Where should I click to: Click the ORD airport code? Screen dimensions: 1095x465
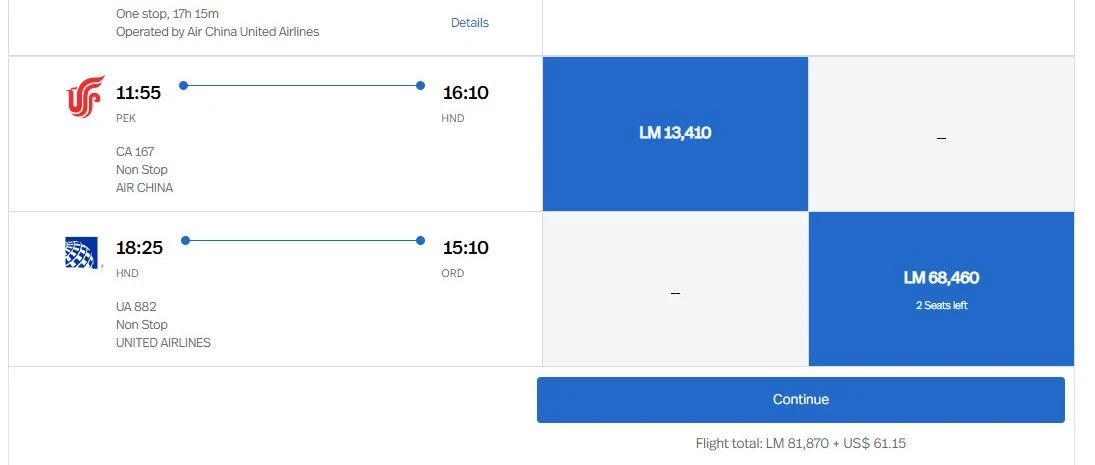pos(453,273)
